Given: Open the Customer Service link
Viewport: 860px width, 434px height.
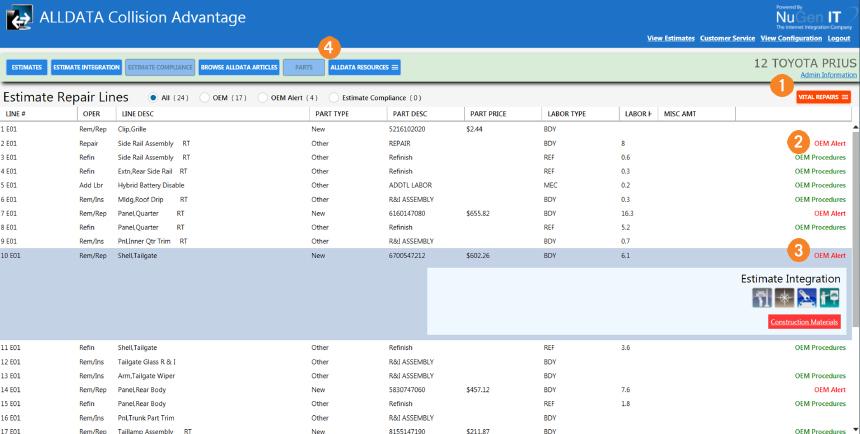Looking at the screenshot, I should (728, 38).
